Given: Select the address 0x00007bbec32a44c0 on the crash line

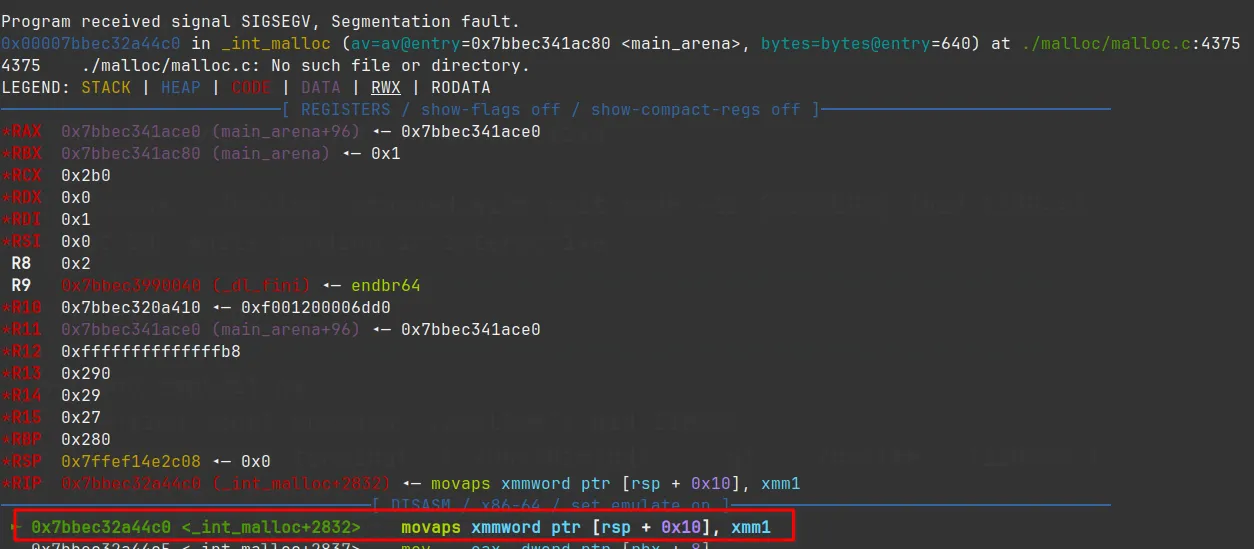Looking at the screenshot, I should (91, 43).
